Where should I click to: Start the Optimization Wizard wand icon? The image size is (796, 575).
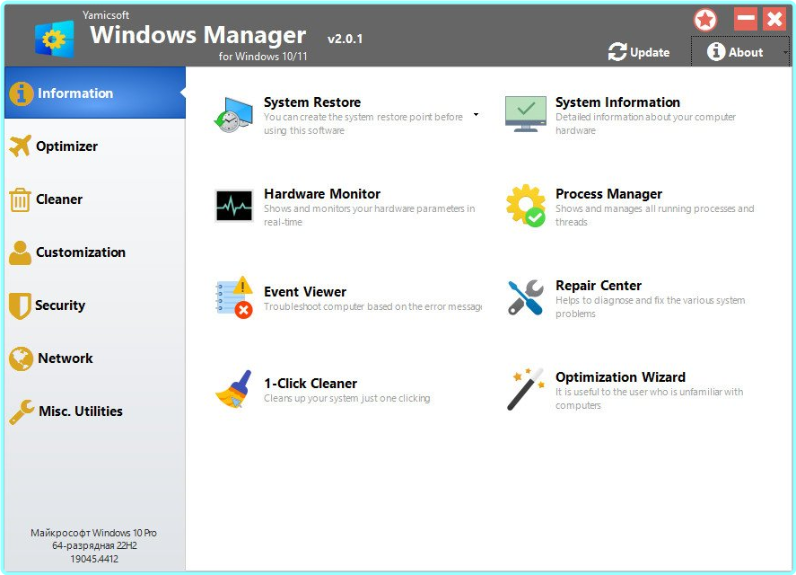[x=525, y=390]
